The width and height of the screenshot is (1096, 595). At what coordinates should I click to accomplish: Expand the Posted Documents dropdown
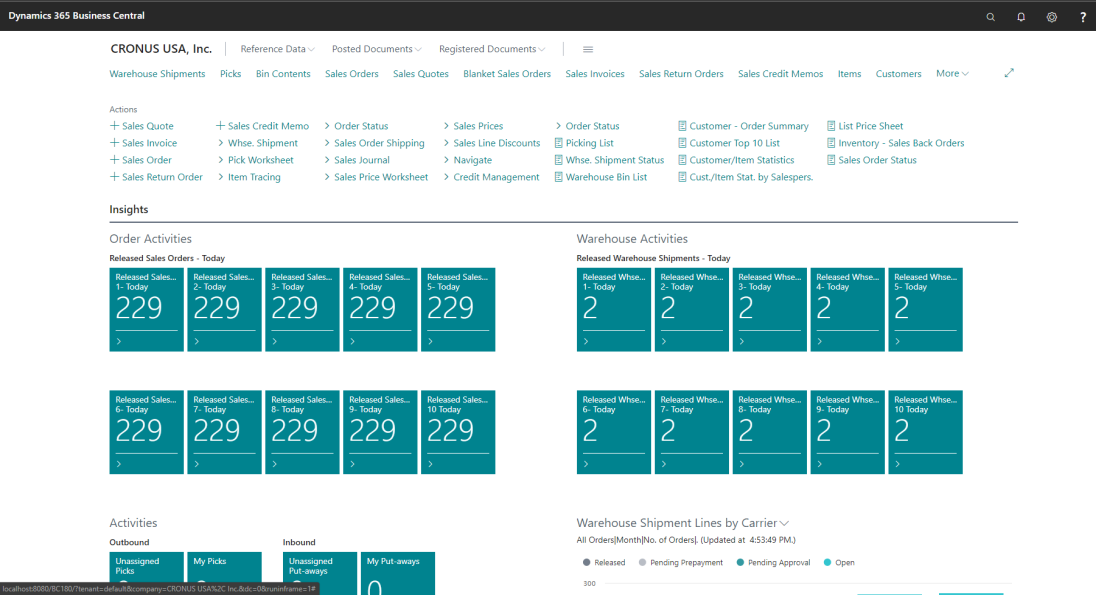click(376, 49)
